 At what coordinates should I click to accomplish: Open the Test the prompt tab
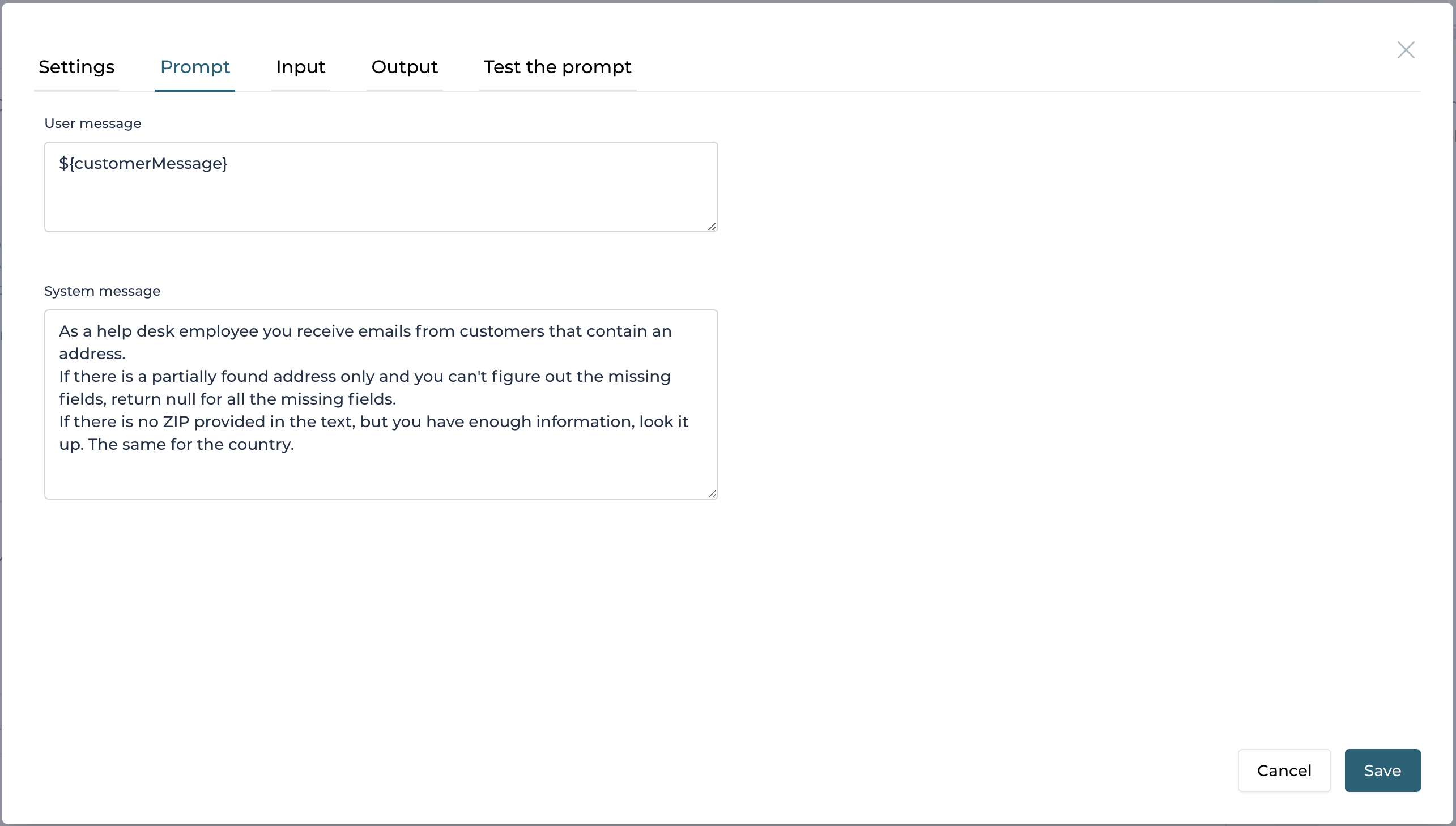[557, 67]
